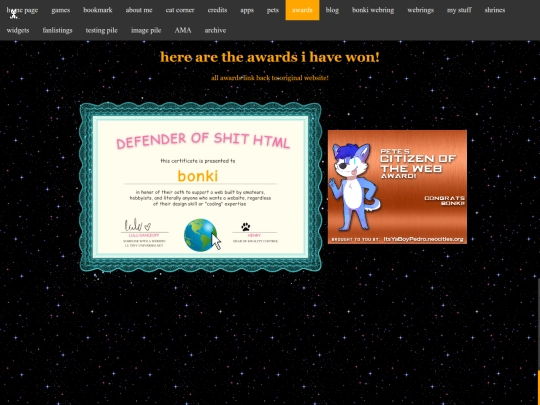Open the pets nav link
The width and height of the screenshot is (540, 405).
[x=272, y=10]
